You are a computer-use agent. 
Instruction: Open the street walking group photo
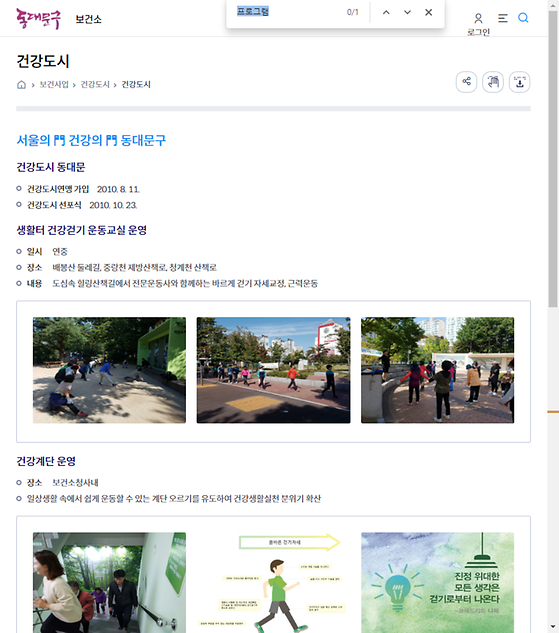274,370
